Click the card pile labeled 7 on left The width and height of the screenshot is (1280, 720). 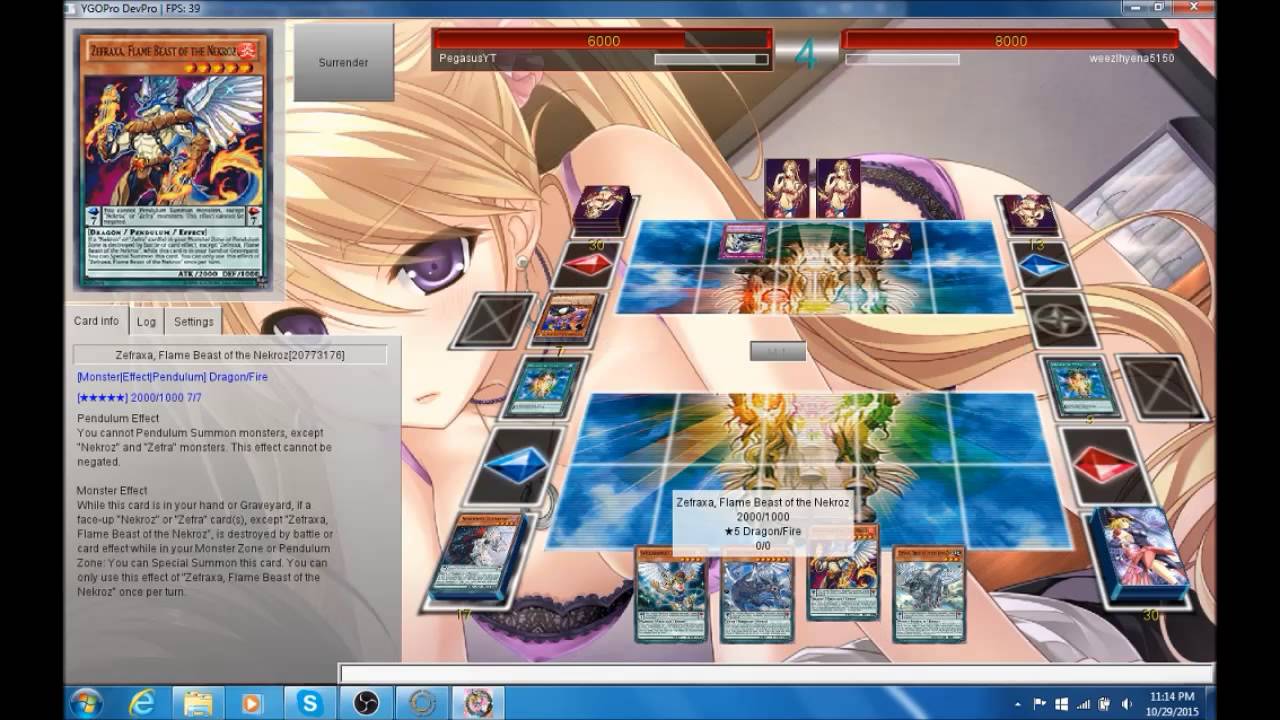click(567, 319)
